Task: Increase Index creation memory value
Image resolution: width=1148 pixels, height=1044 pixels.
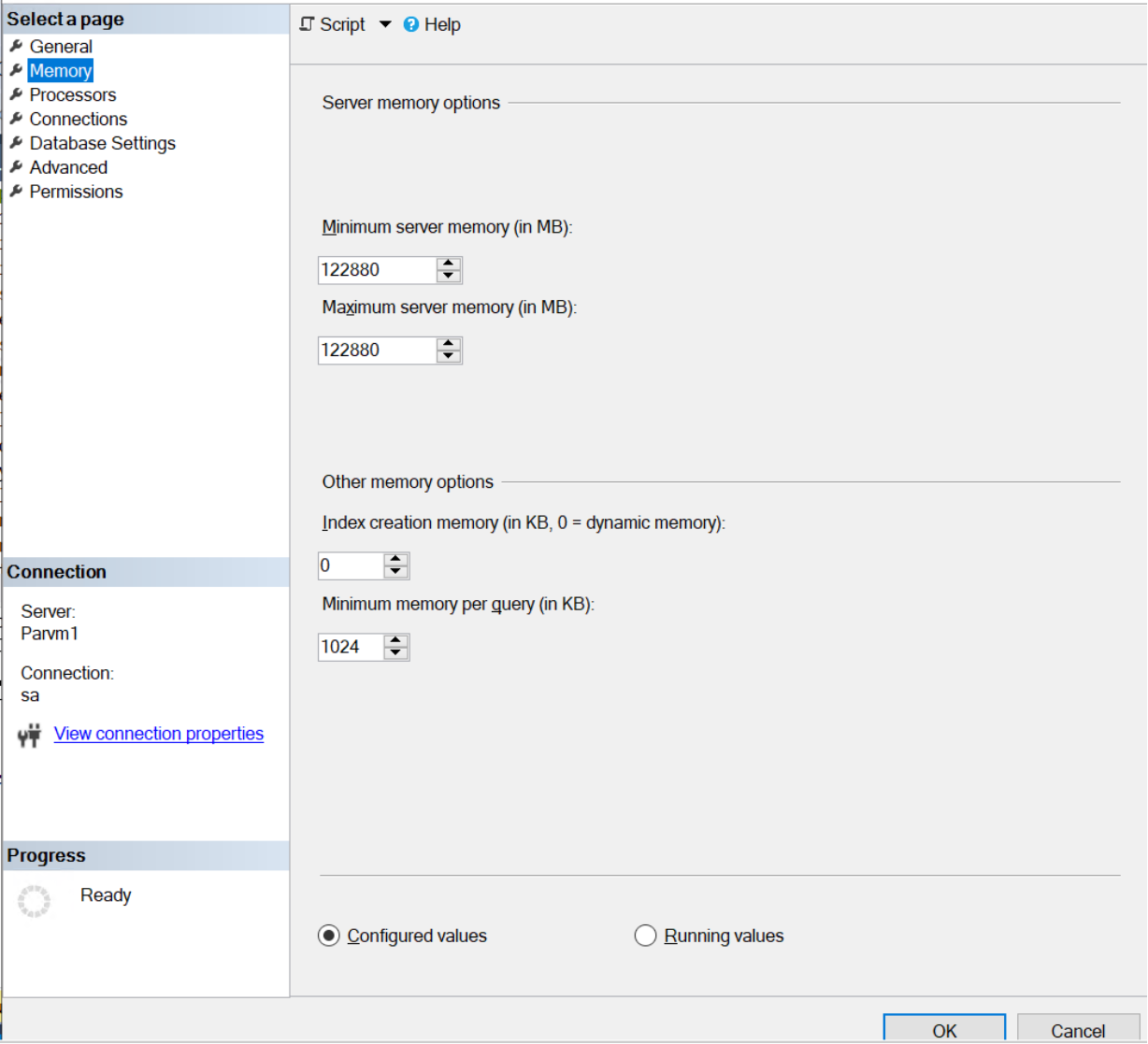Action: pos(396,560)
